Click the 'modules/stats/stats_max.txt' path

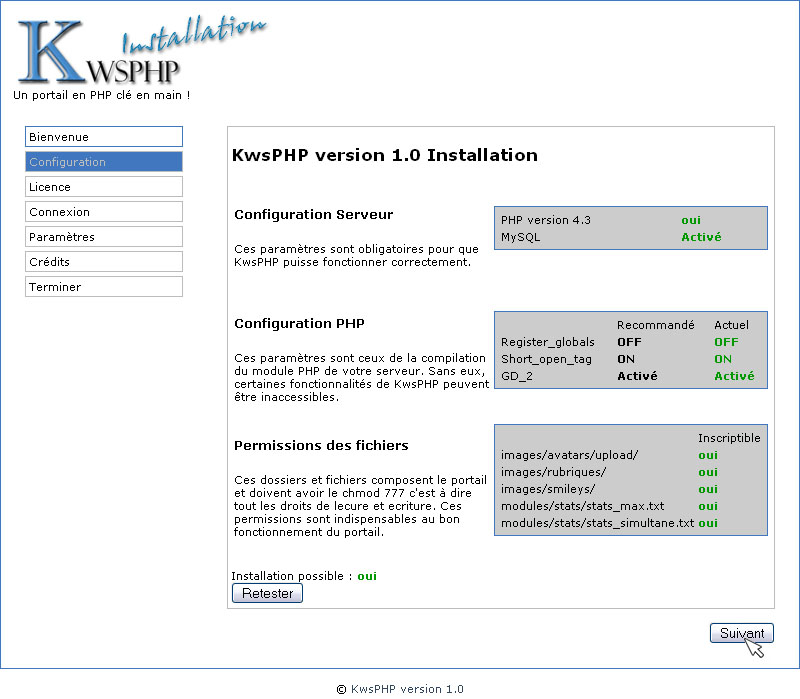point(583,506)
